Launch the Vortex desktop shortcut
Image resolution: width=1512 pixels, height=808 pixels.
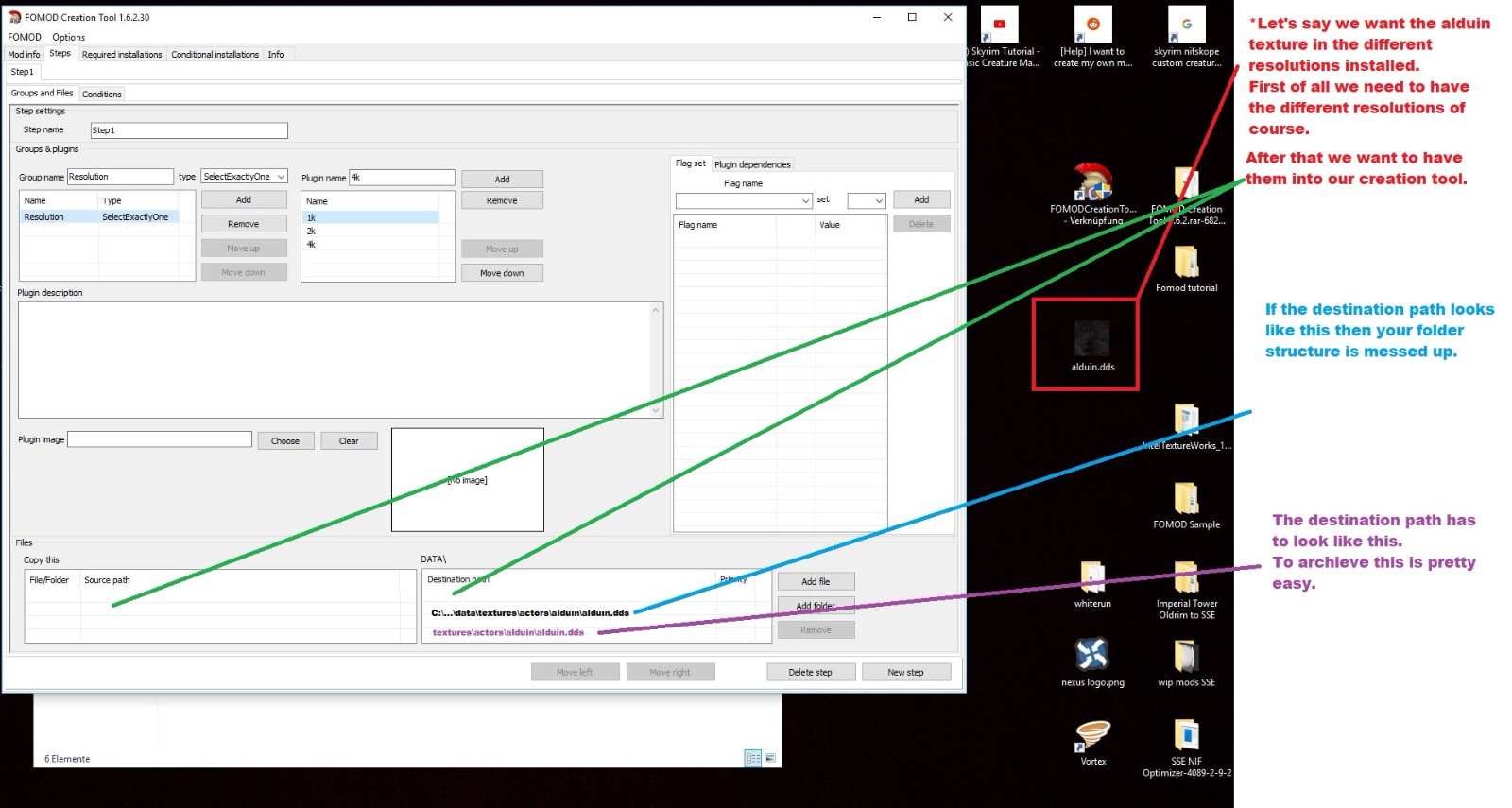1092,736
